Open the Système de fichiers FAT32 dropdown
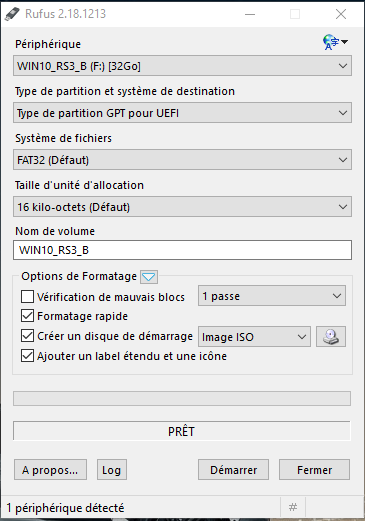 [182, 160]
